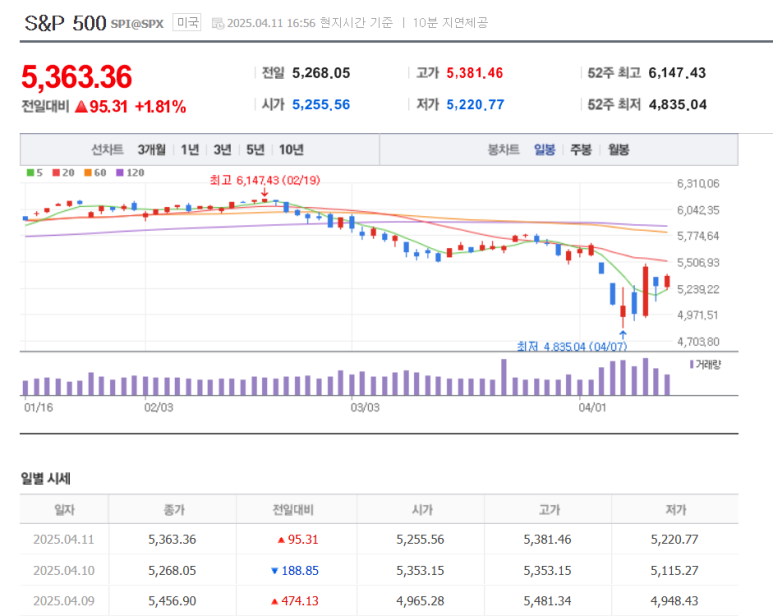This screenshot has width=773, height=616.
Task: Click the 시가 column header in the table
Action: [x=422, y=510]
